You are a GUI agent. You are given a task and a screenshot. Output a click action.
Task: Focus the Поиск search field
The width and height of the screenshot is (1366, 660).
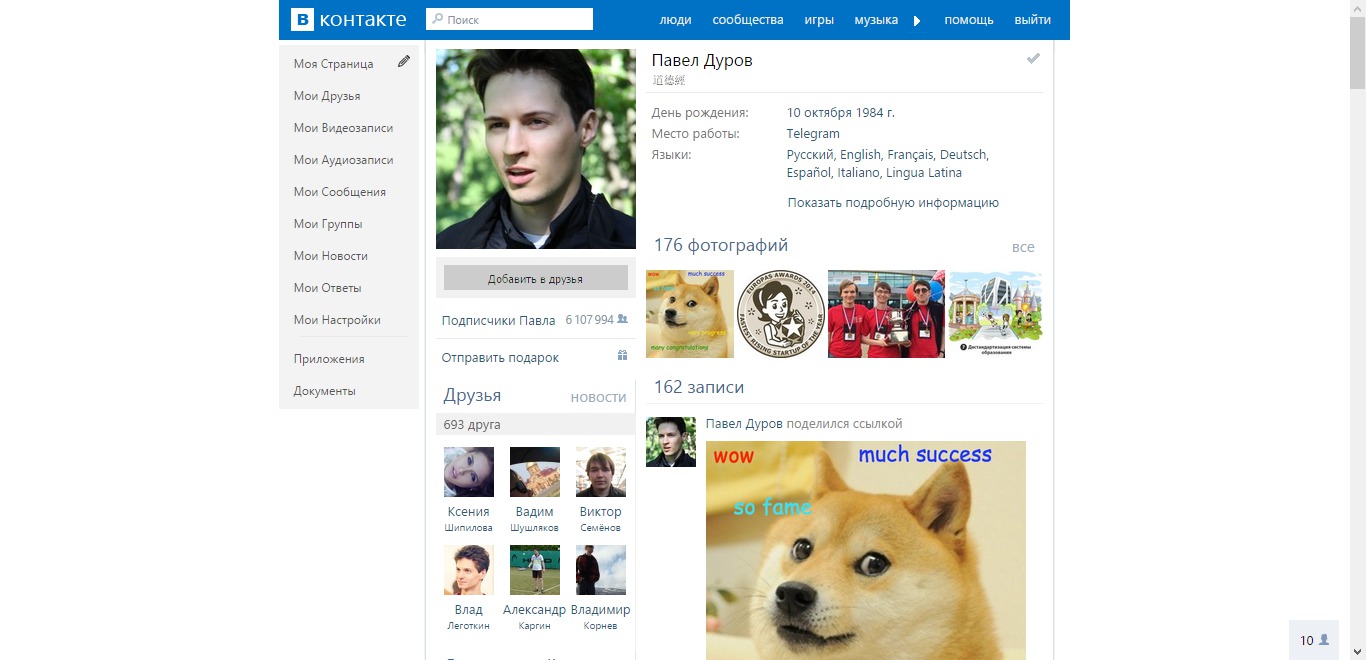[509, 19]
